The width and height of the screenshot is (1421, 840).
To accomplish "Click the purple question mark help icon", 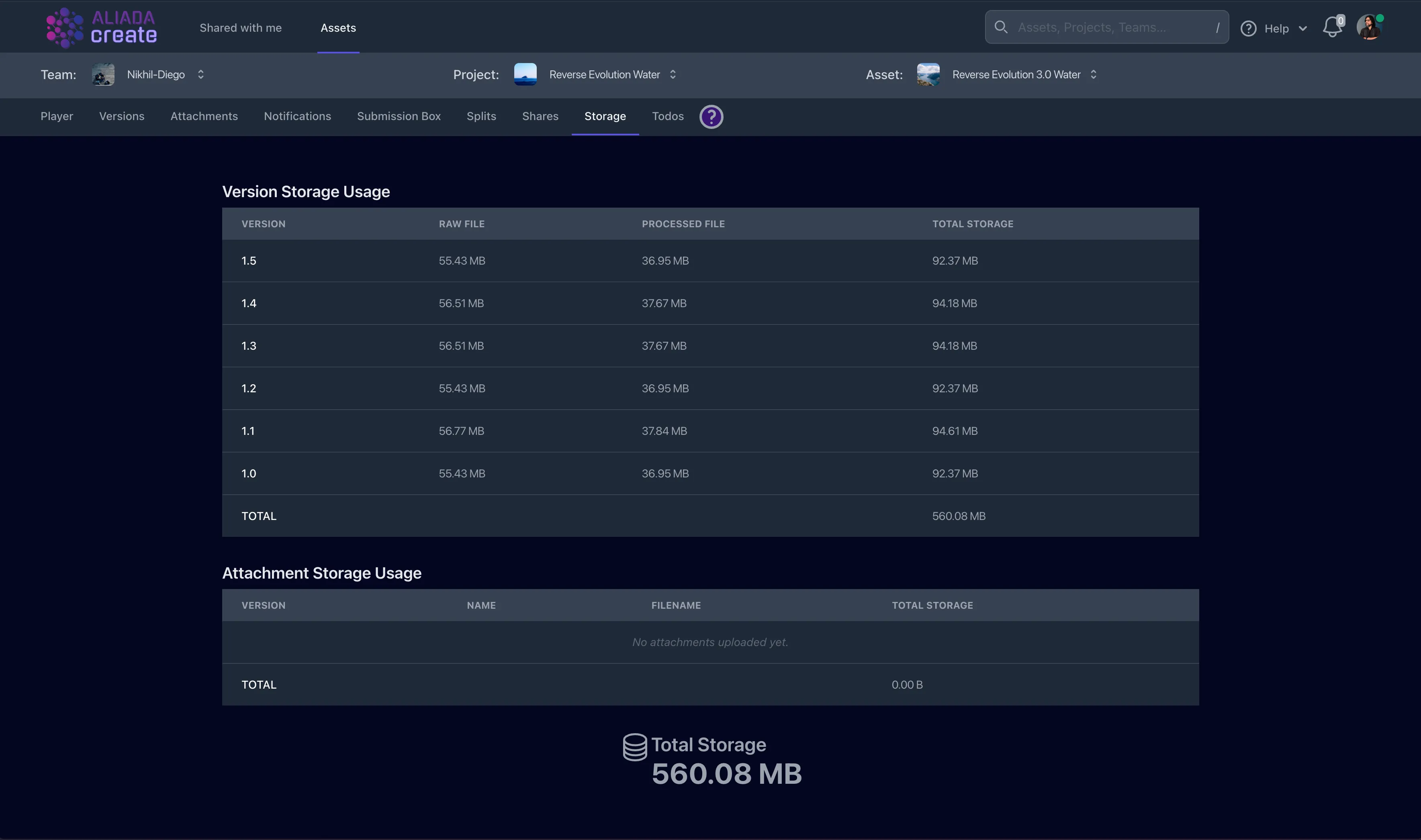I will click(x=711, y=116).
